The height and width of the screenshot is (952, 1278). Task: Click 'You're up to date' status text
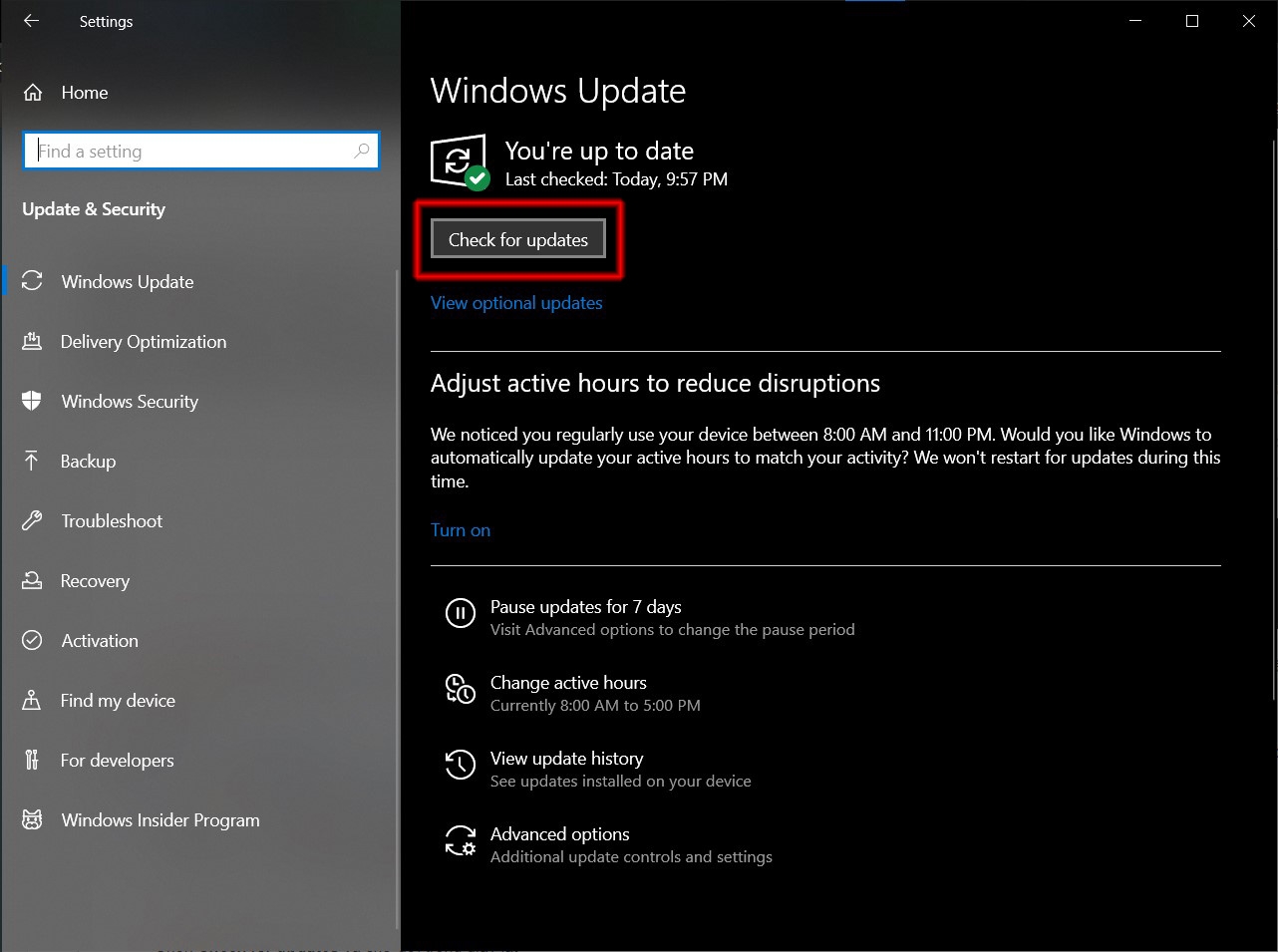pyautogui.click(x=599, y=151)
